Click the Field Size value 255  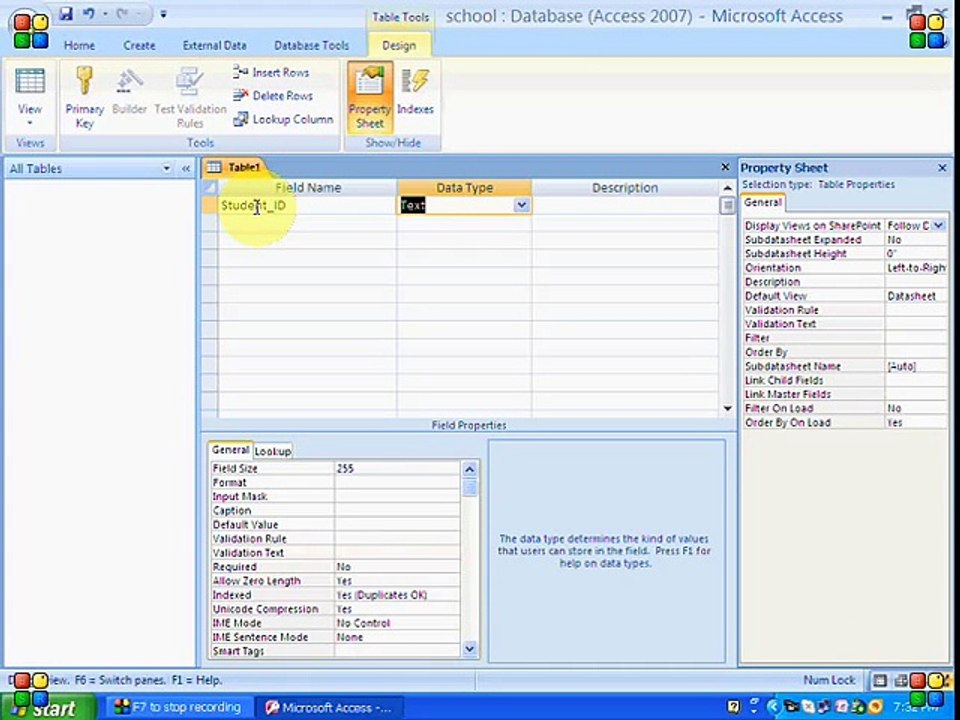click(397, 469)
